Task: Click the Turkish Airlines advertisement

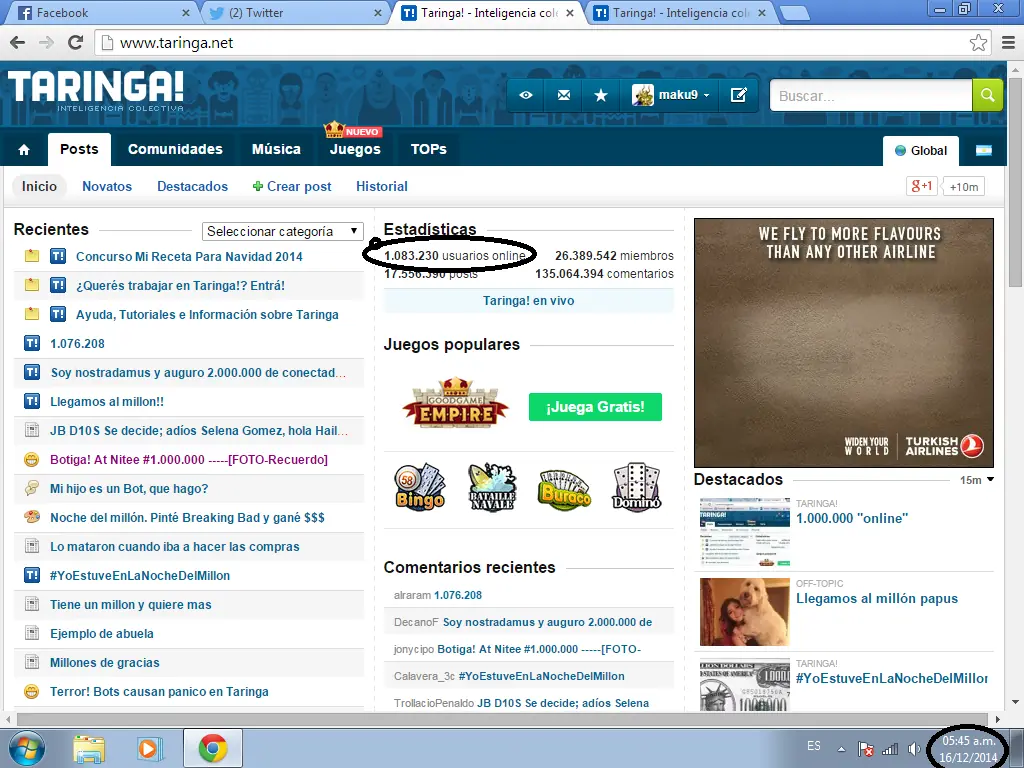Action: [844, 343]
